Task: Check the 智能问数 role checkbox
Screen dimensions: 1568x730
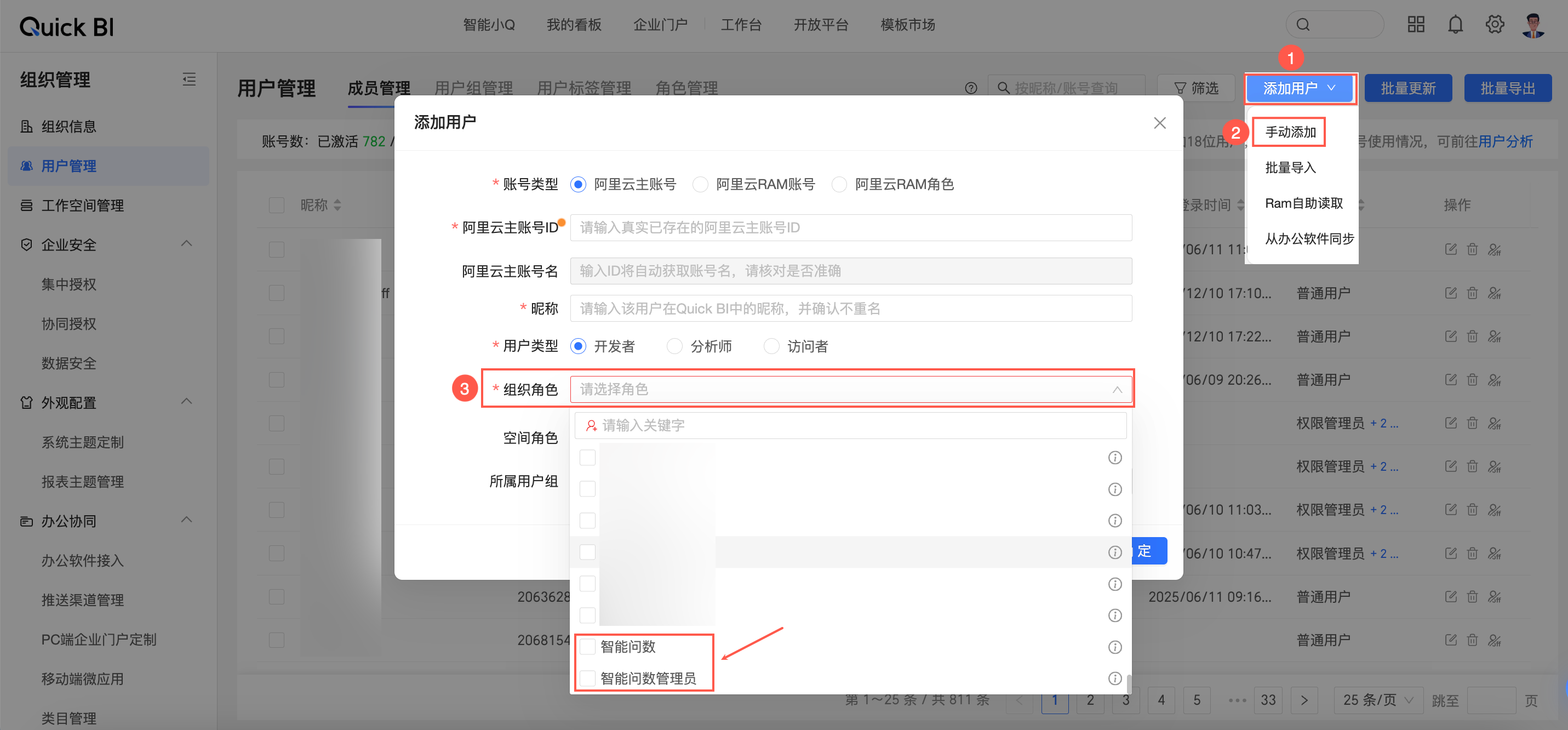Action: (x=587, y=647)
